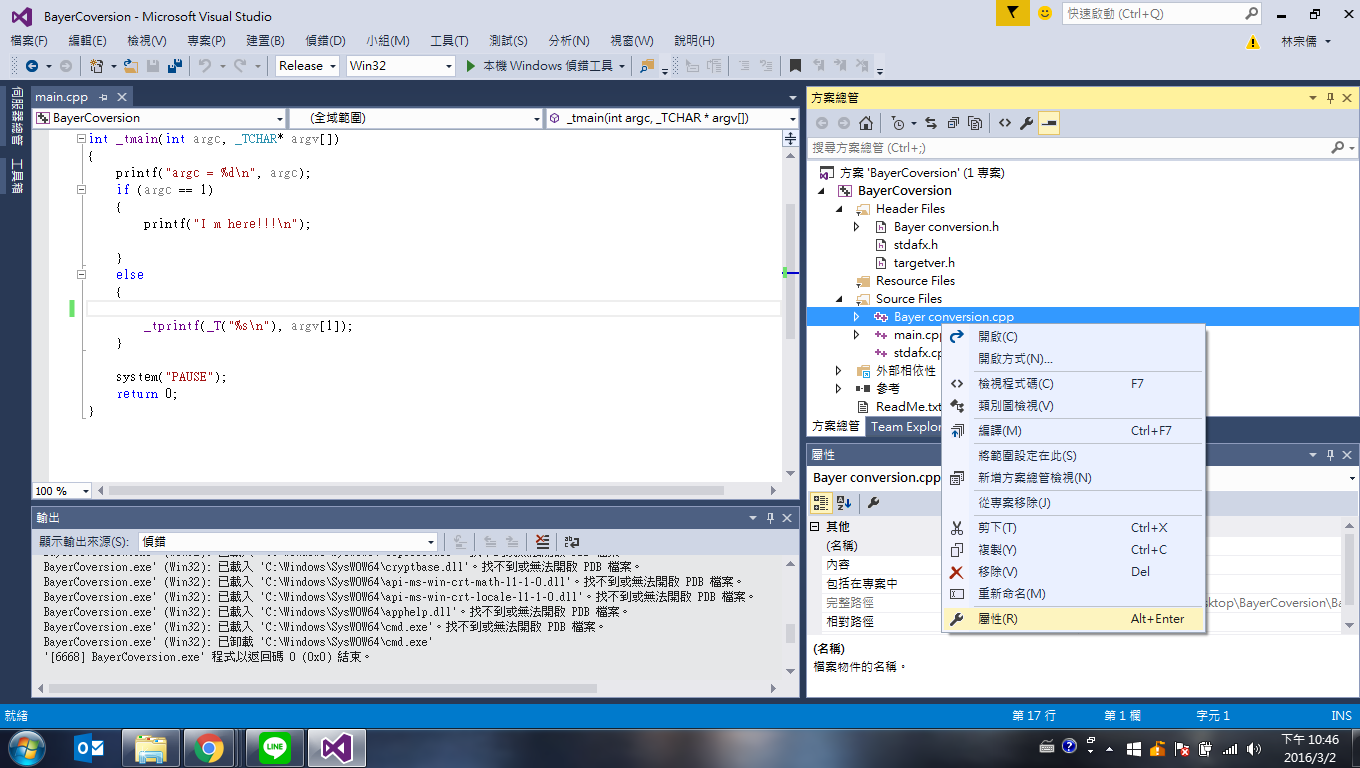Pin the 方案總管 panel with the pin icon
Viewport: 1360px width, 768px height.
coord(1329,97)
